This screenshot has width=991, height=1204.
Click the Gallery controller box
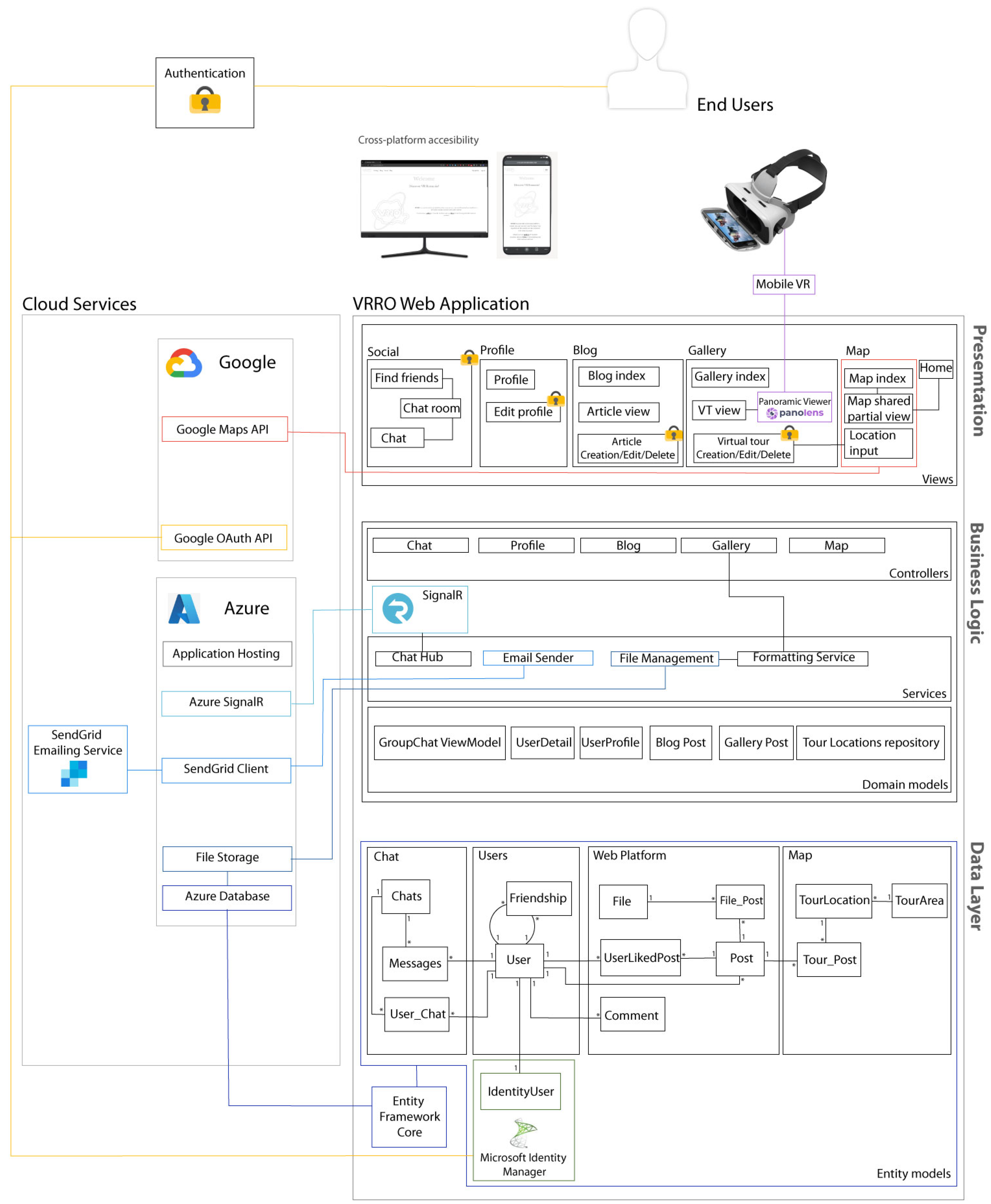tap(729, 545)
